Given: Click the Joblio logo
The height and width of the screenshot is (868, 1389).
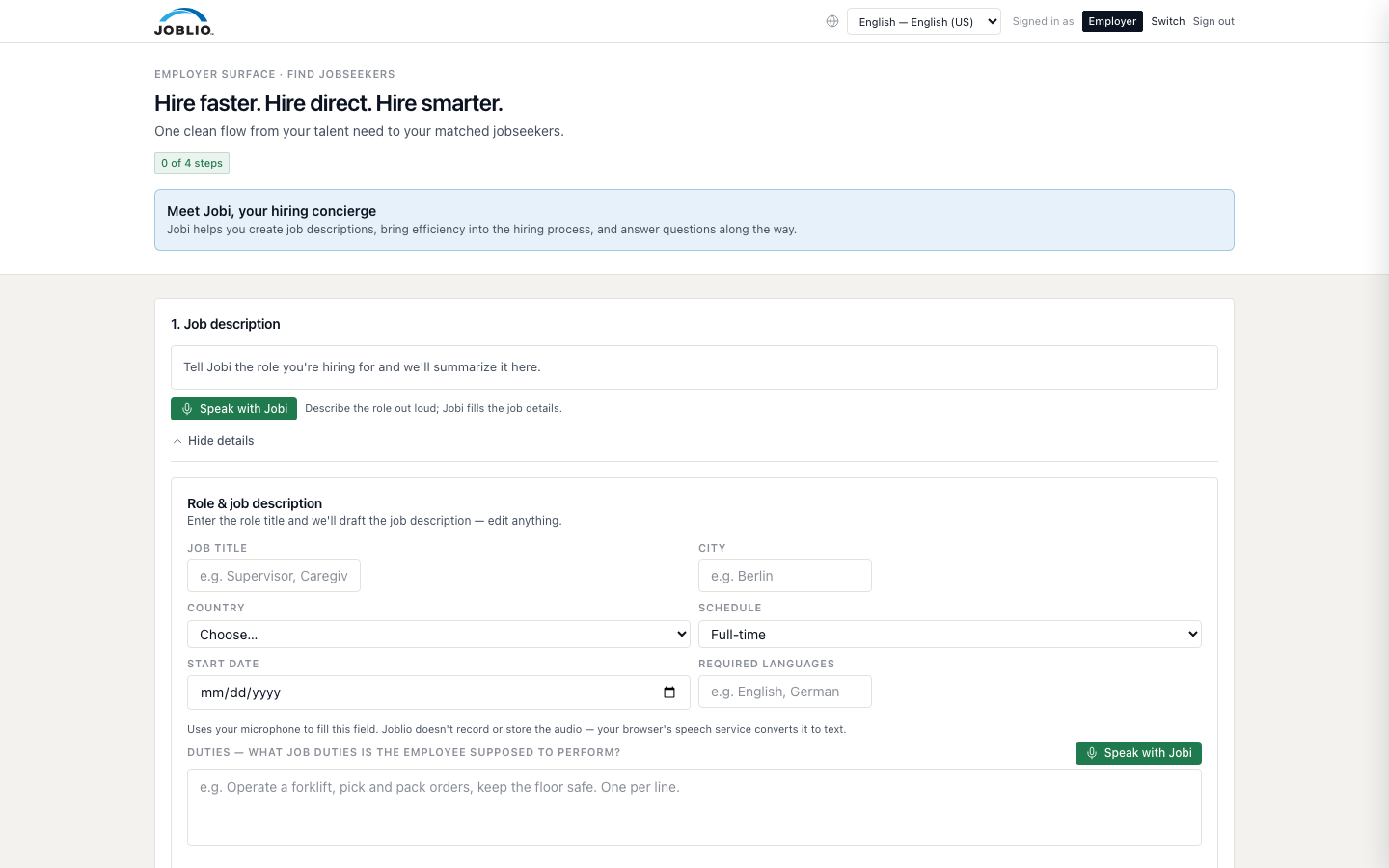Looking at the screenshot, I should (184, 21).
